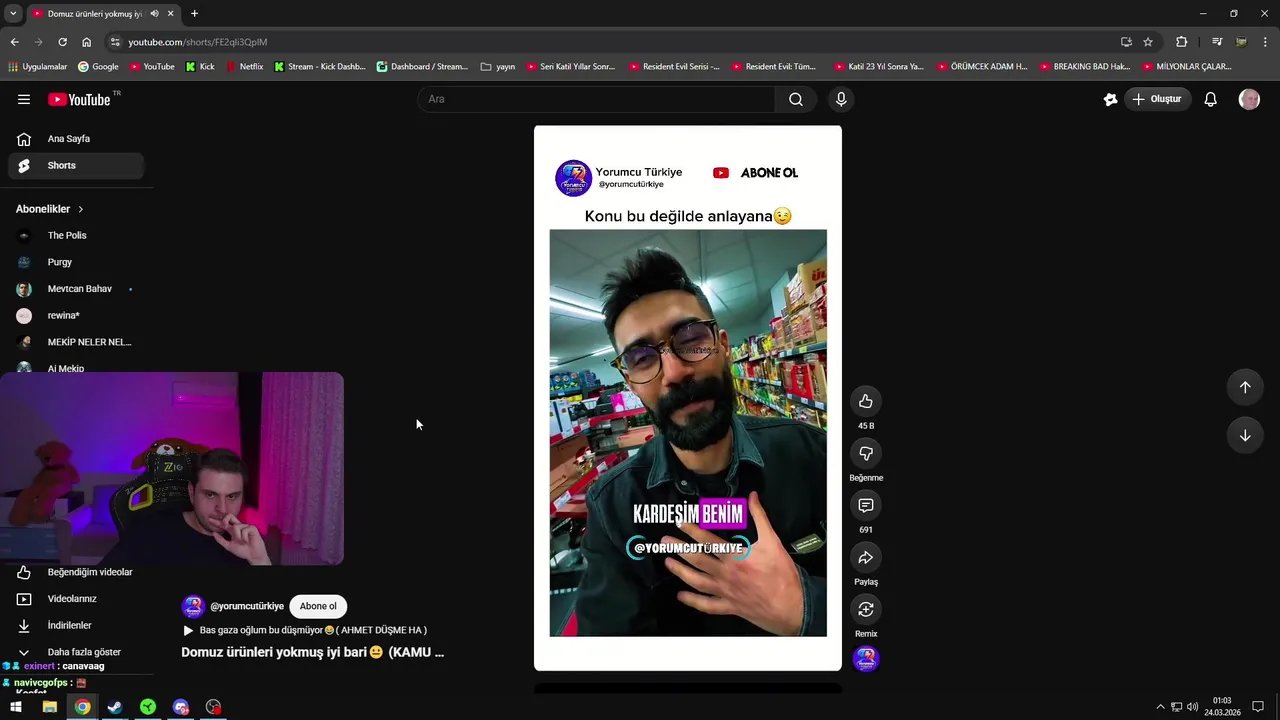Open Discord from the taskbar
This screenshot has width=1280, height=720.
click(x=181, y=707)
